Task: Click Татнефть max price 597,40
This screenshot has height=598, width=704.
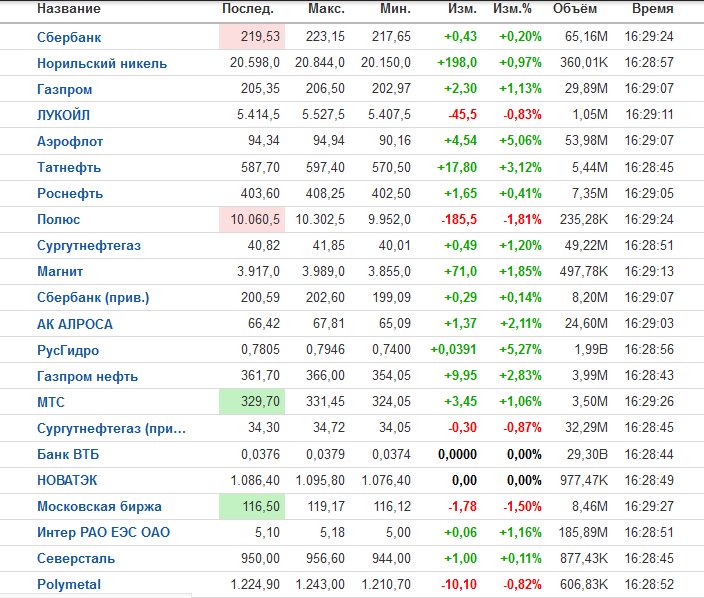Action: tap(325, 167)
